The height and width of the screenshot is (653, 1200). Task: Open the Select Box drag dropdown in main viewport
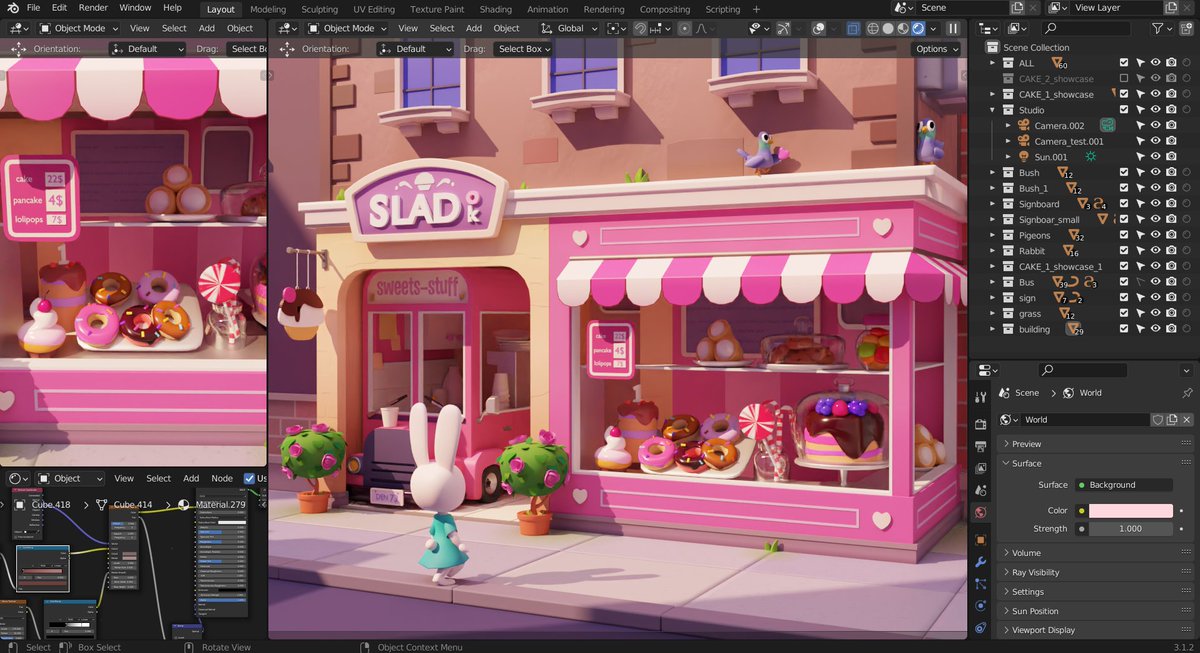(x=525, y=49)
